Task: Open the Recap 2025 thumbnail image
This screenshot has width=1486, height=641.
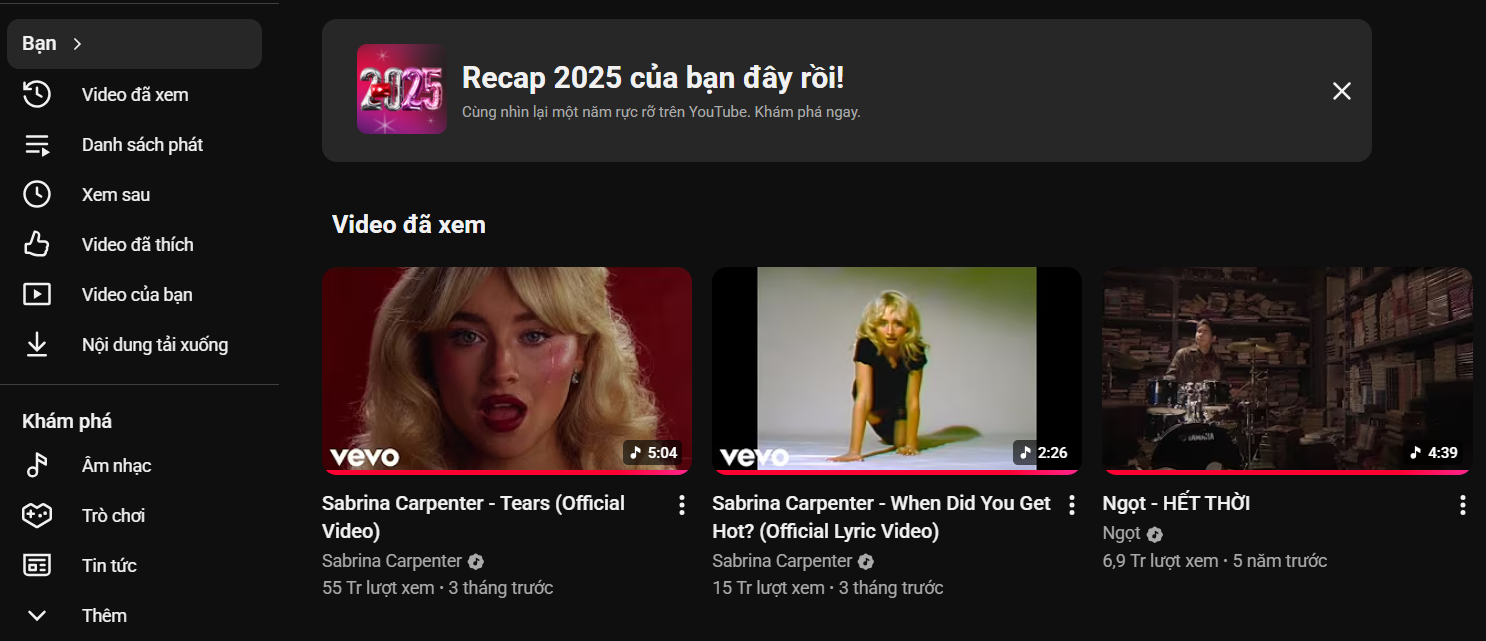Action: pos(402,89)
